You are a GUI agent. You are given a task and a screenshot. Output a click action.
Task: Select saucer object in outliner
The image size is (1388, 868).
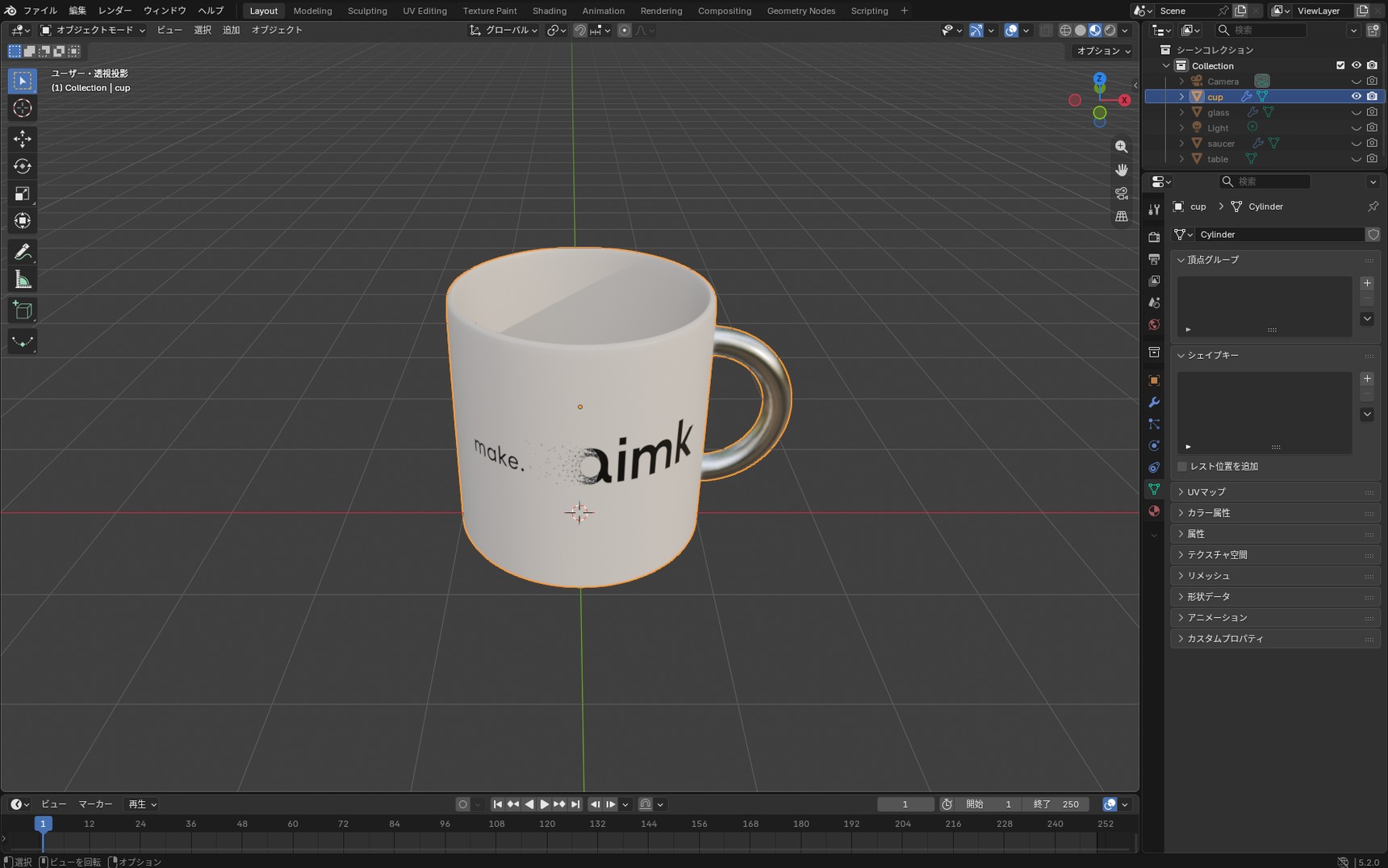tap(1221, 144)
